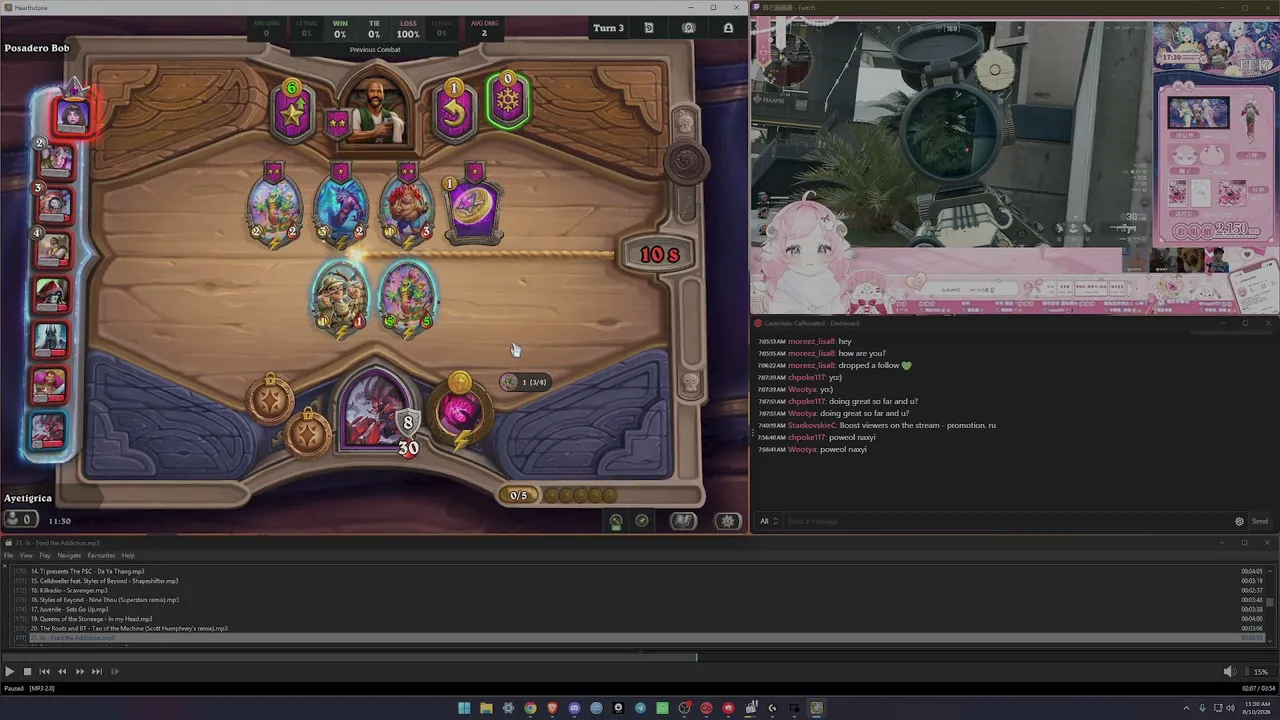Show the Previous Combat results
Viewport: 1280px width, 720px height.
(375, 50)
